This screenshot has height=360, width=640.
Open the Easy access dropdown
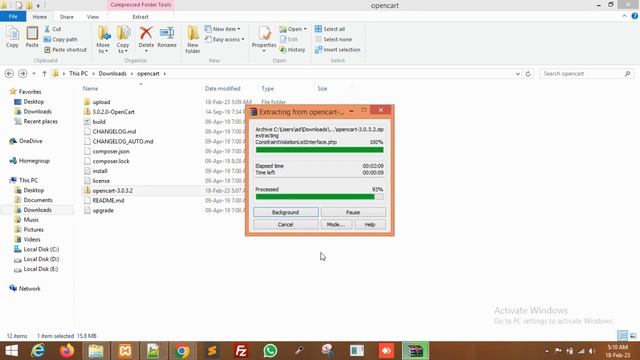[225, 39]
